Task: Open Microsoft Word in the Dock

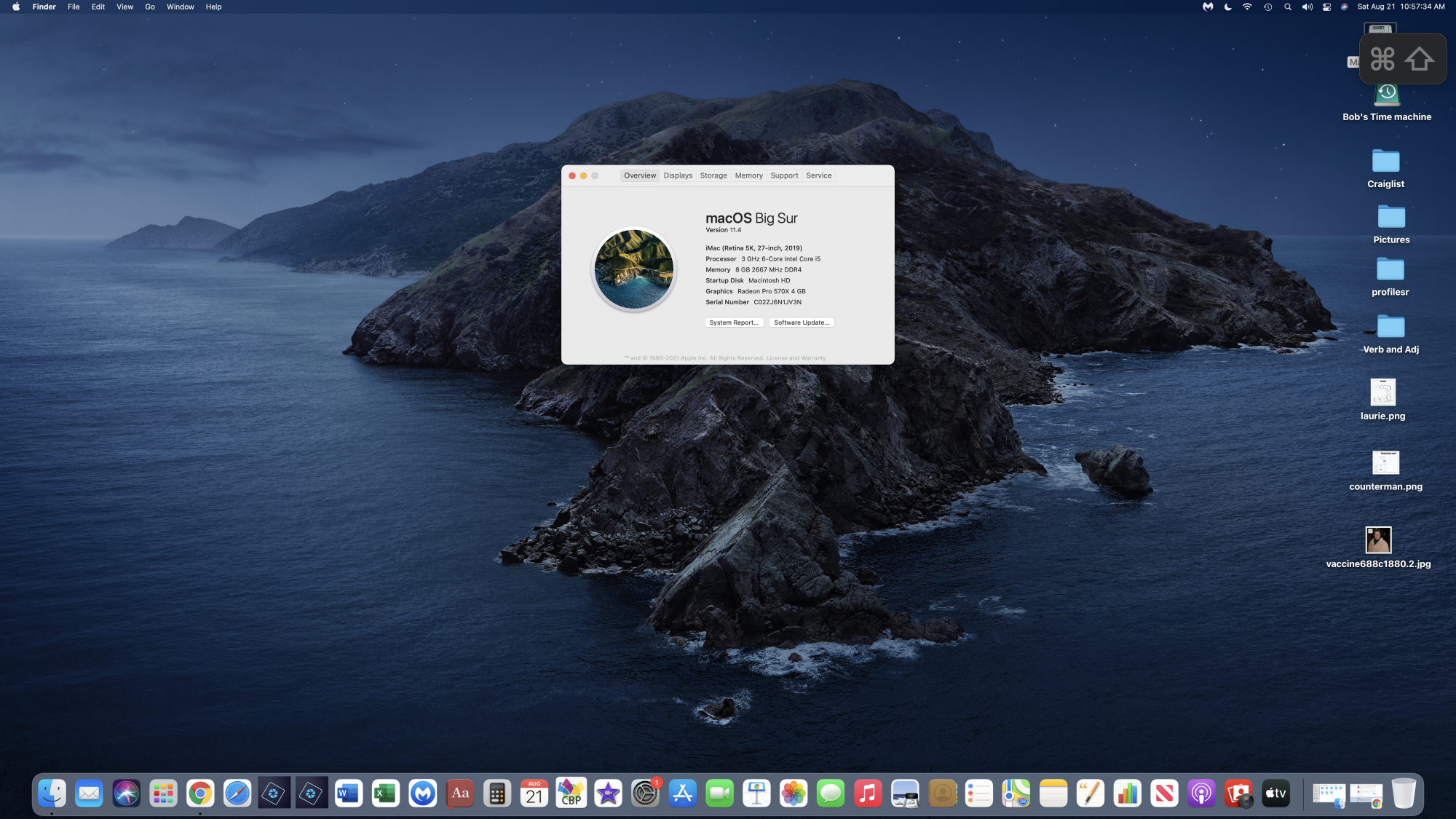Action: pyautogui.click(x=349, y=794)
